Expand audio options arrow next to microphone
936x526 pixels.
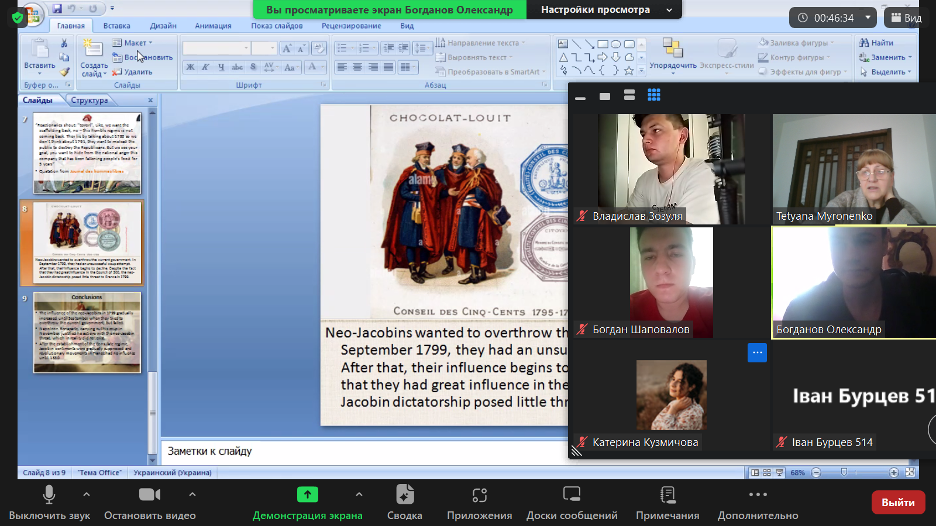pyautogui.click(x=86, y=494)
